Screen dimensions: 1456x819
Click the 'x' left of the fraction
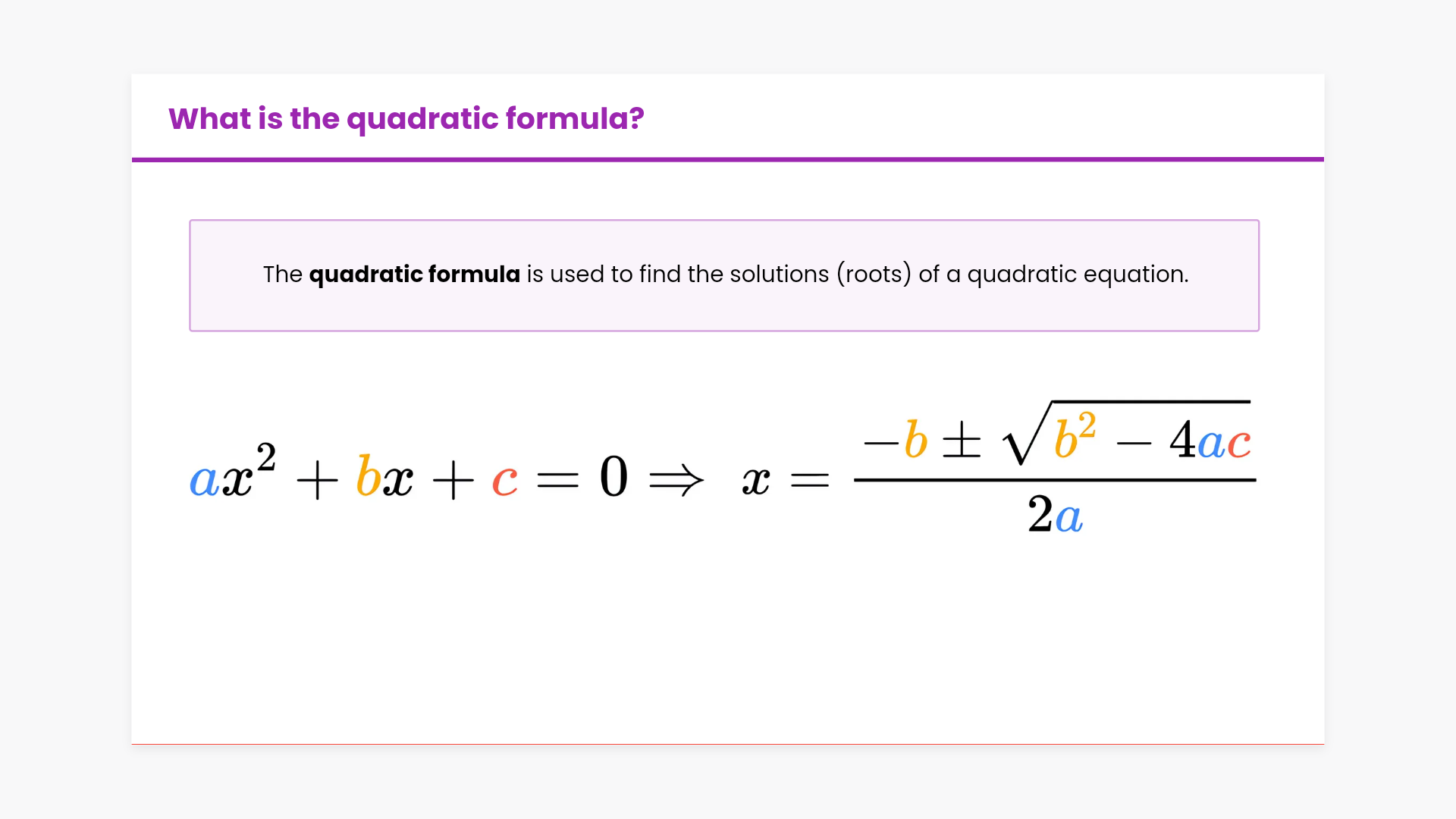click(755, 480)
